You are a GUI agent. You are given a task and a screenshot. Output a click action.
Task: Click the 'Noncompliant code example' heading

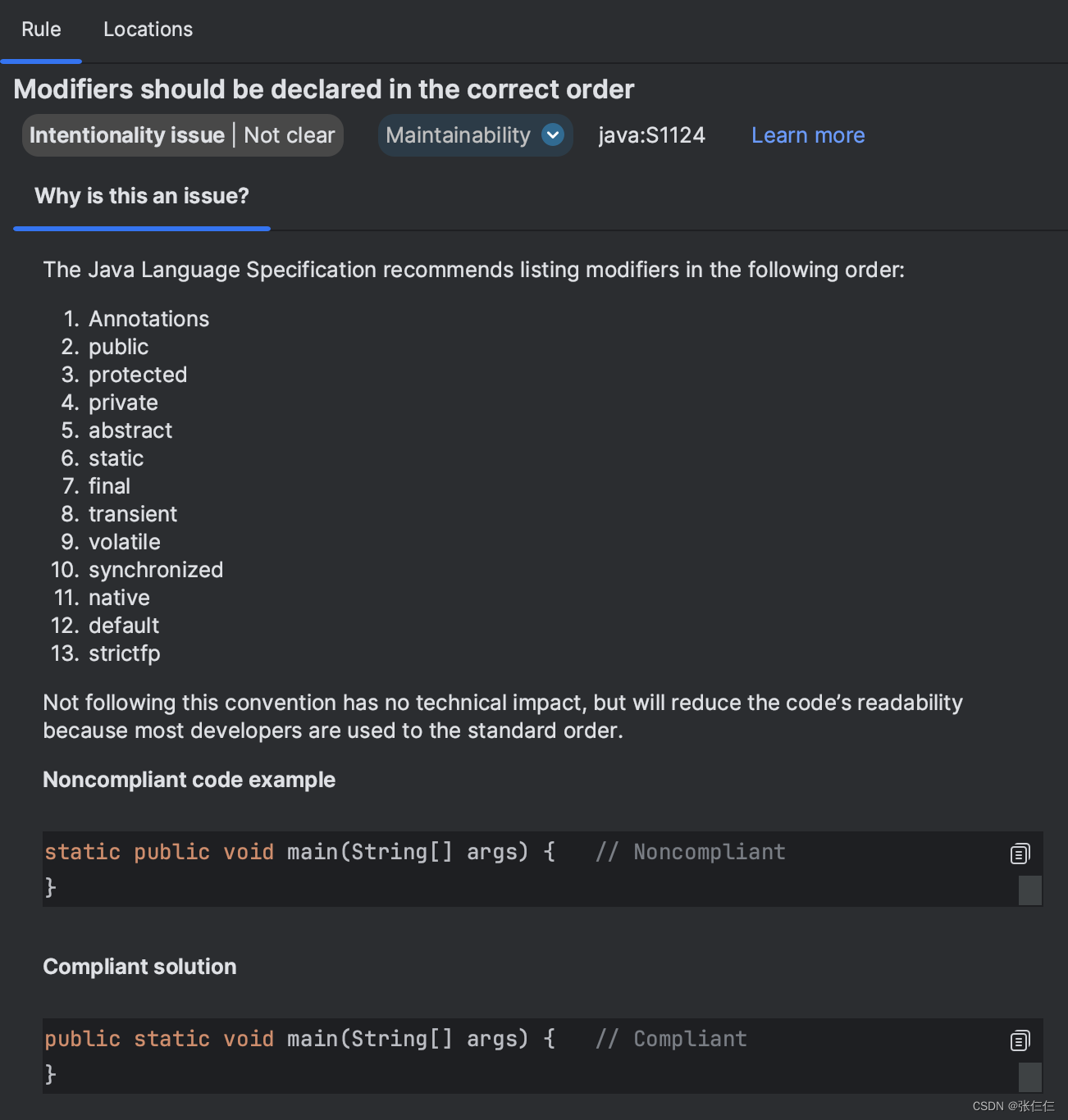pyautogui.click(x=189, y=780)
